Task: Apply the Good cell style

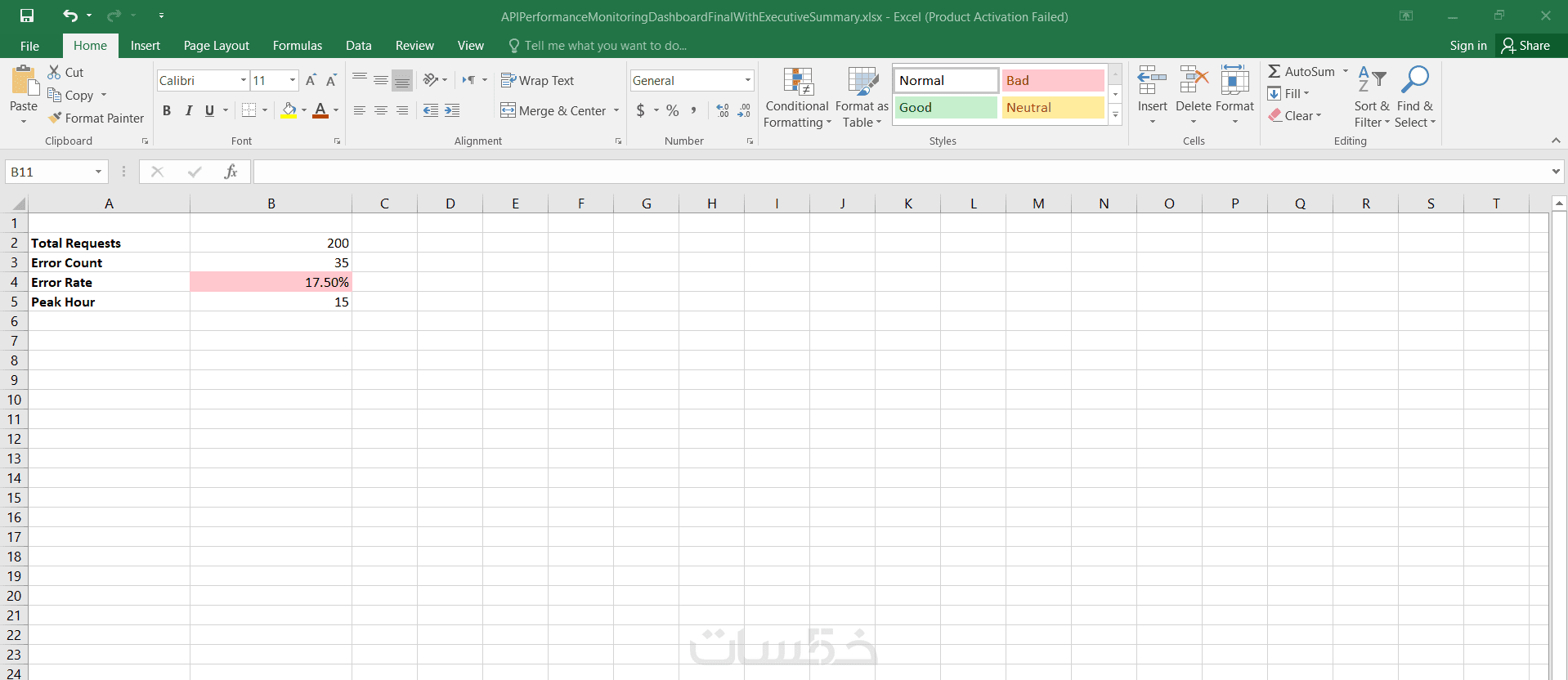Action: [946, 107]
